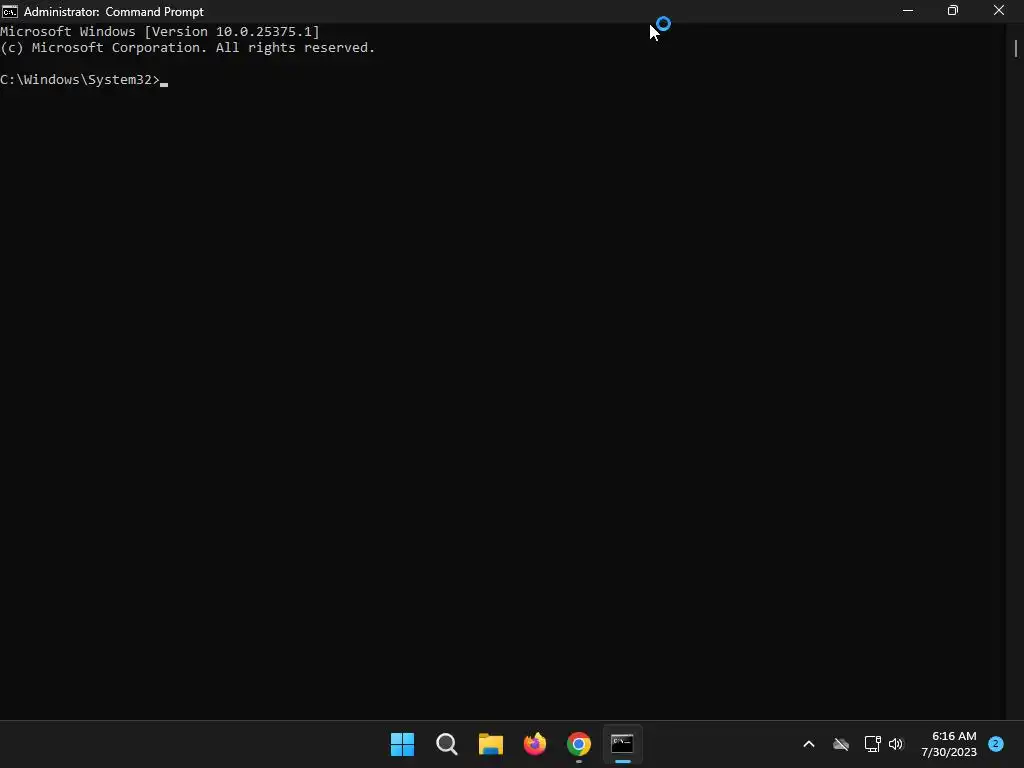Click the Microsoft Corporation copyright line
This screenshot has width=1024, height=768.
coord(187,48)
